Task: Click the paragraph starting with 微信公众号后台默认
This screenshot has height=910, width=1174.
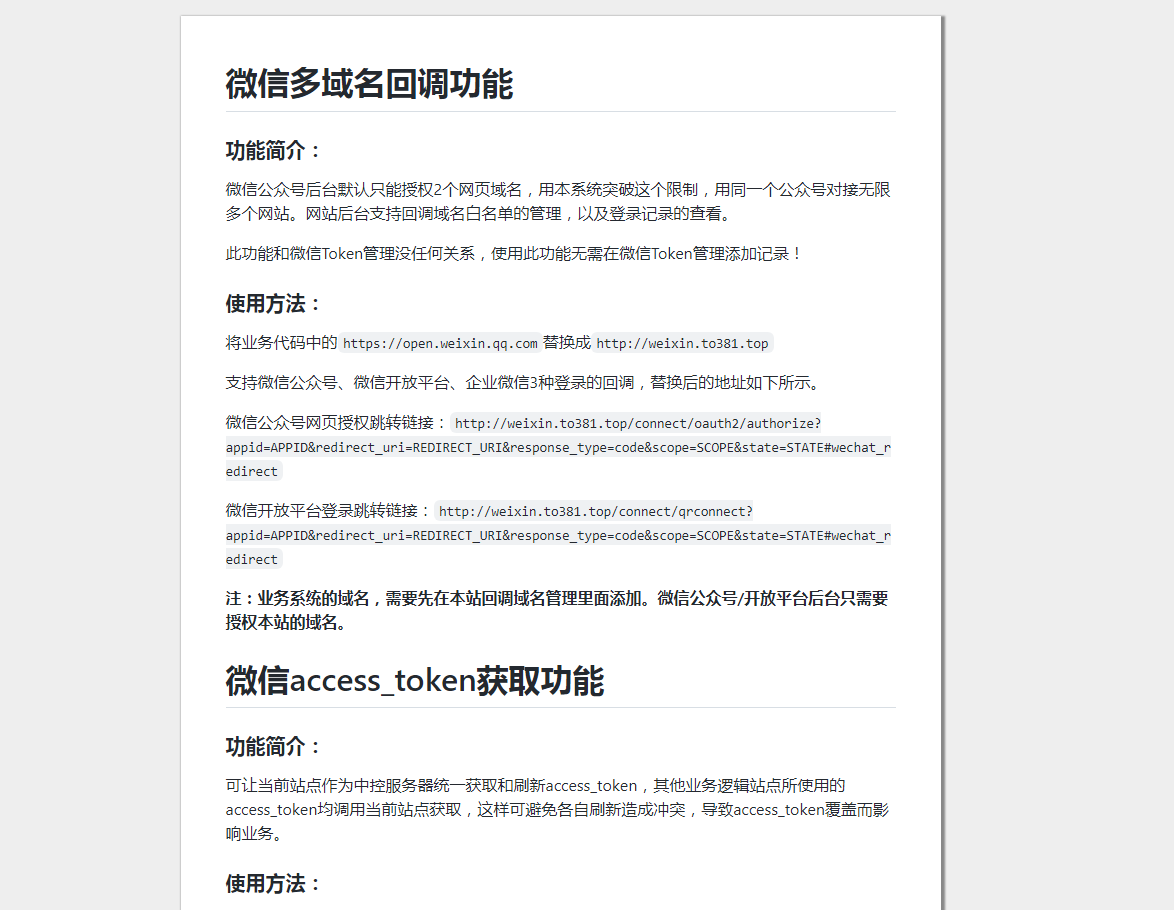Action: tap(558, 201)
